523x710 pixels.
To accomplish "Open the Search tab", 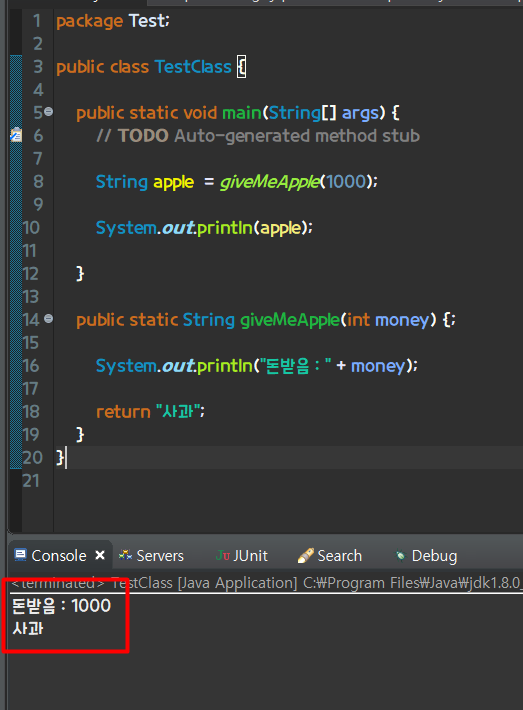I will coord(330,556).
